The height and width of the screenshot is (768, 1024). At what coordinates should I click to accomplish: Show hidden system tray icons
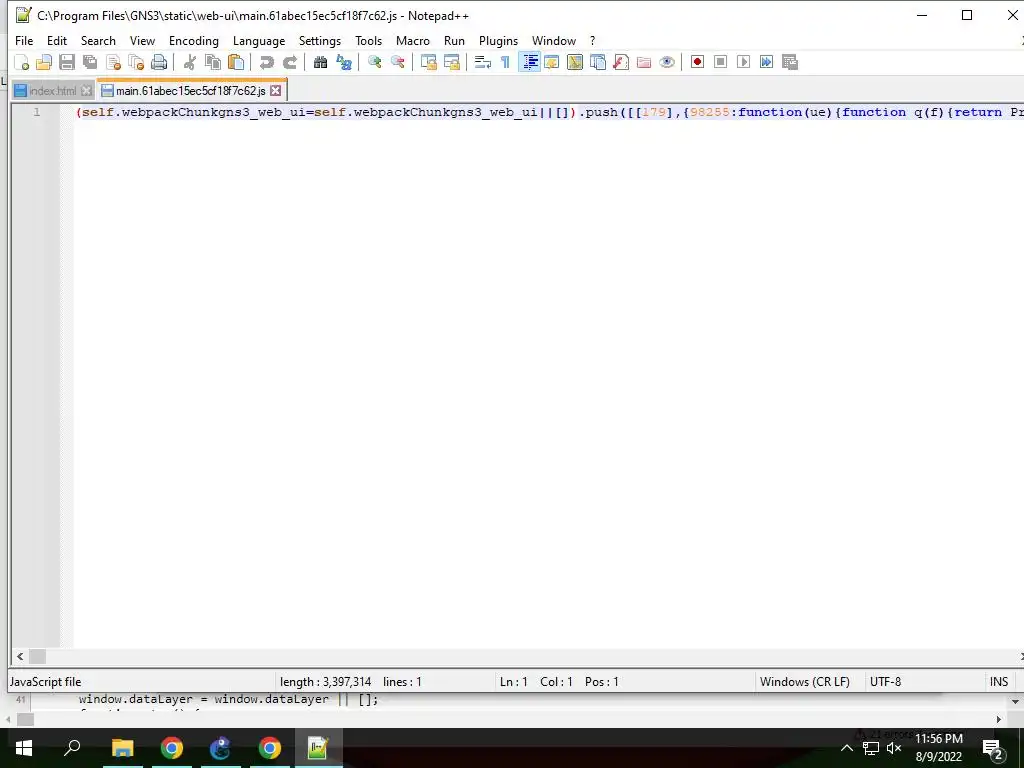point(846,748)
